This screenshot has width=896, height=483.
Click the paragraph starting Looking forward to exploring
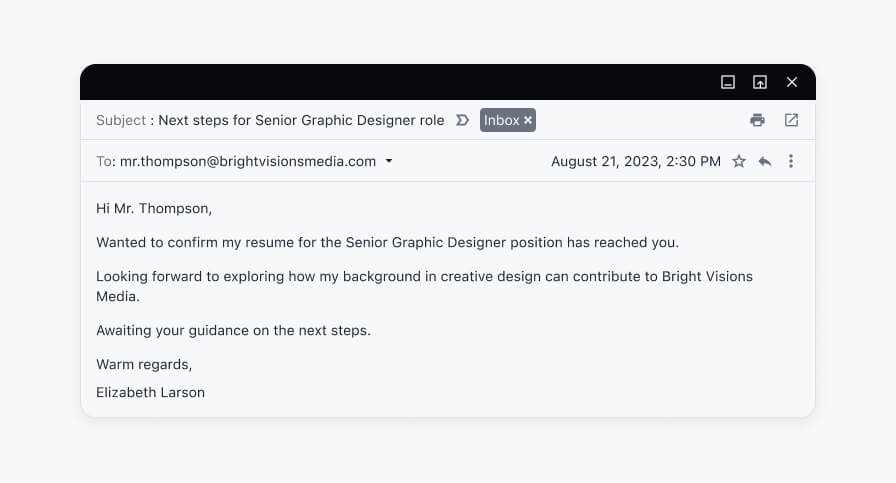coord(424,286)
